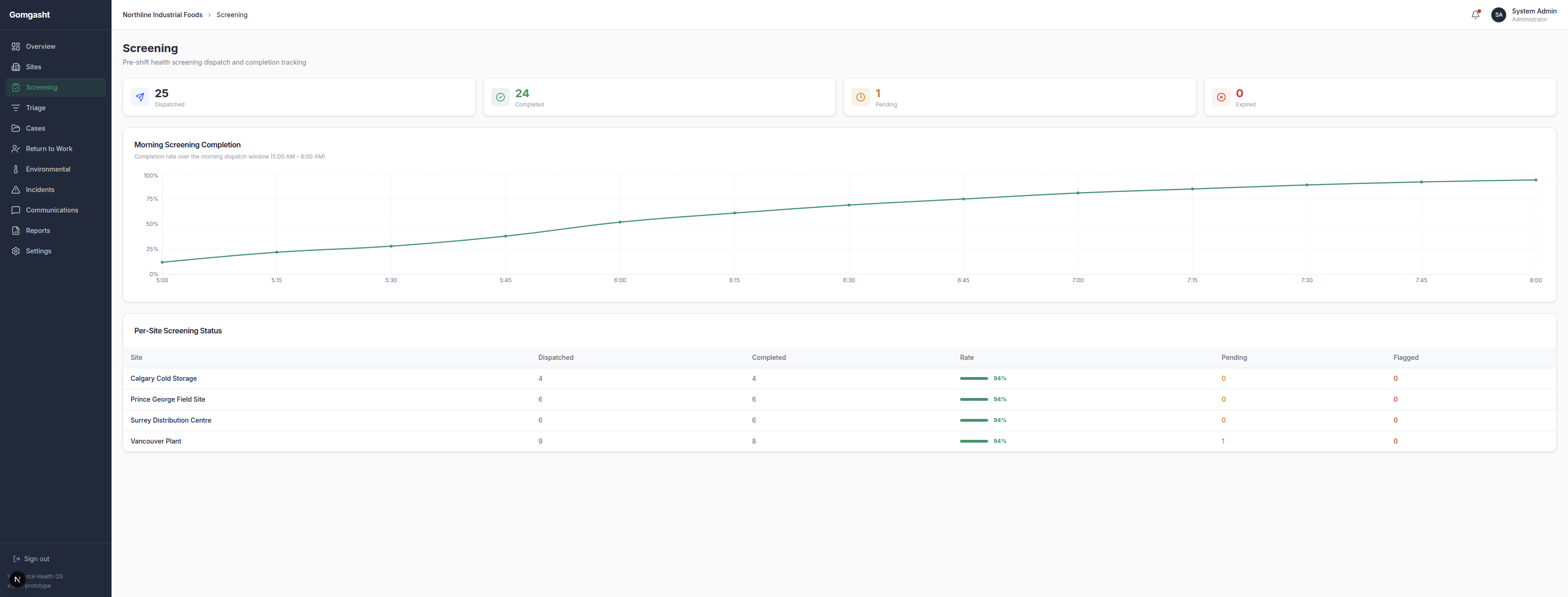Navigate to Return to Work
1568x597 pixels.
tap(56, 149)
